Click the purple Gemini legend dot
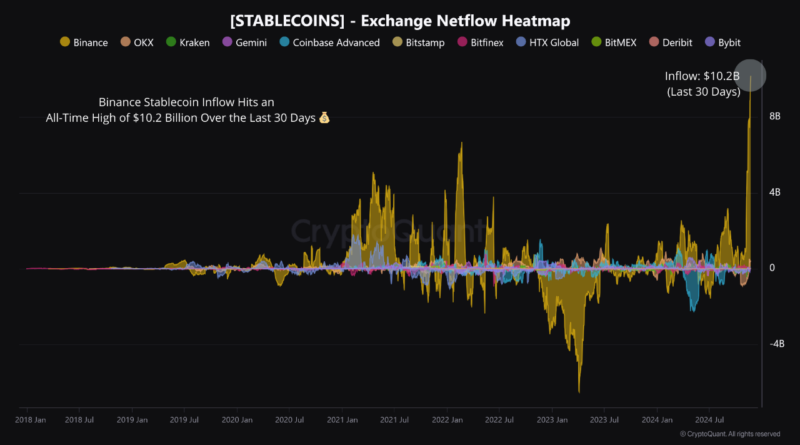This screenshot has height=445, width=800. (x=227, y=43)
